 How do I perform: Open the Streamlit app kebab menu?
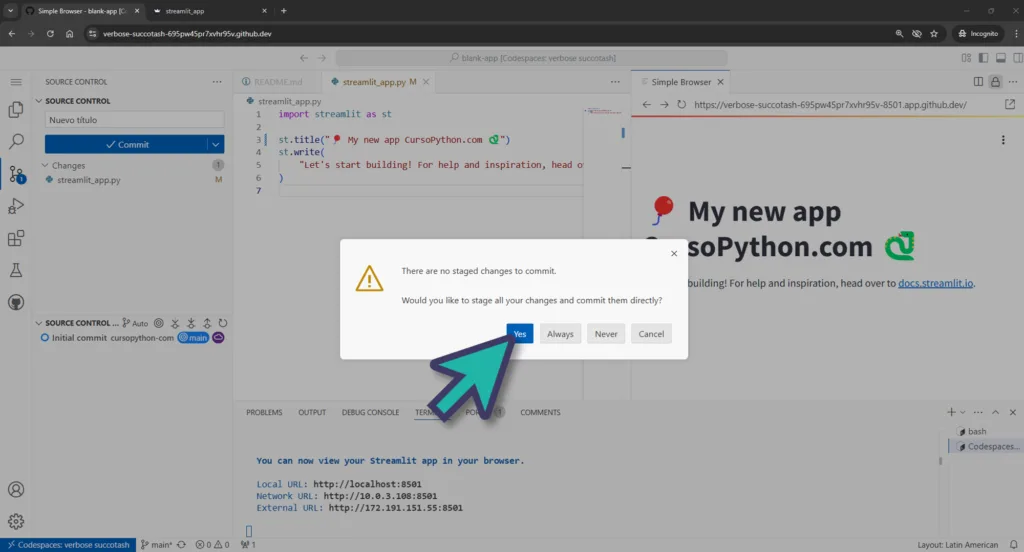pyautogui.click(x=1003, y=140)
